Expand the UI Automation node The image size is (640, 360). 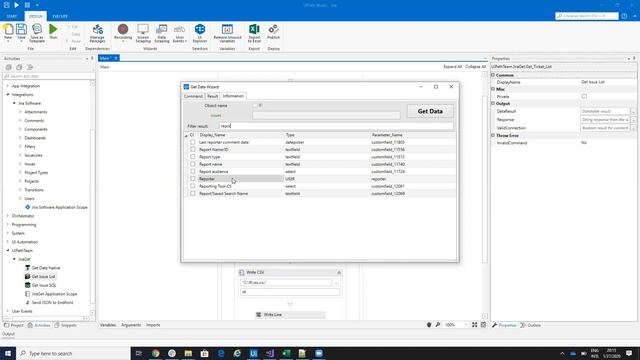click(x=8, y=242)
